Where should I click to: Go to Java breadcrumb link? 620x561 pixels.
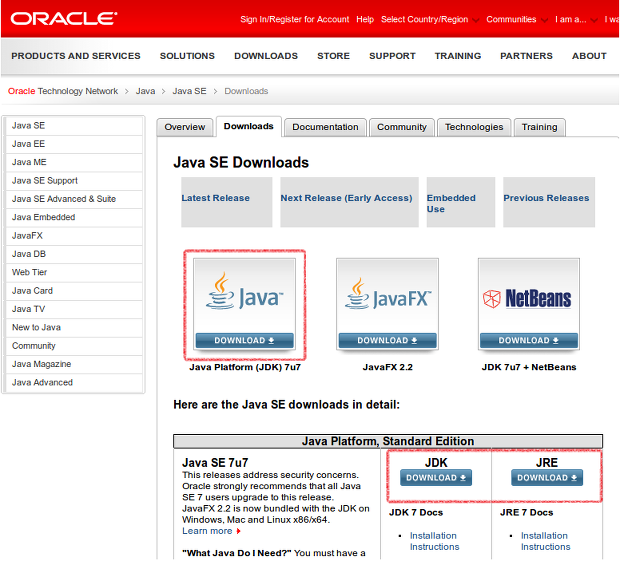point(146,91)
